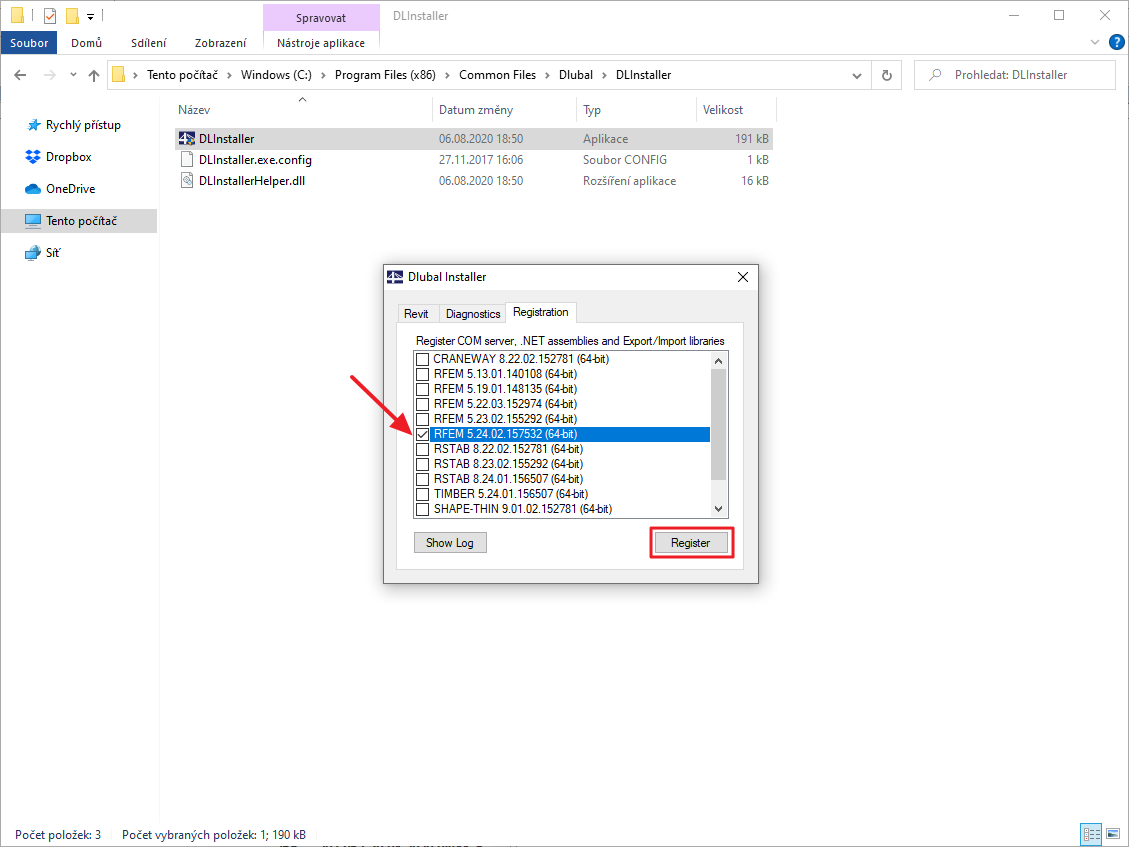This screenshot has height=847, width=1129.
Task: Click the Forward navigation arrow
Action: (x=49, y=75)
